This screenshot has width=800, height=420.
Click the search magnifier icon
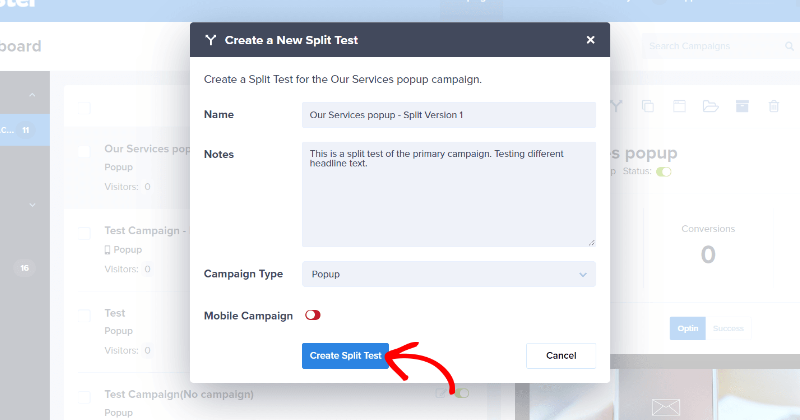(x=790, y=46)
